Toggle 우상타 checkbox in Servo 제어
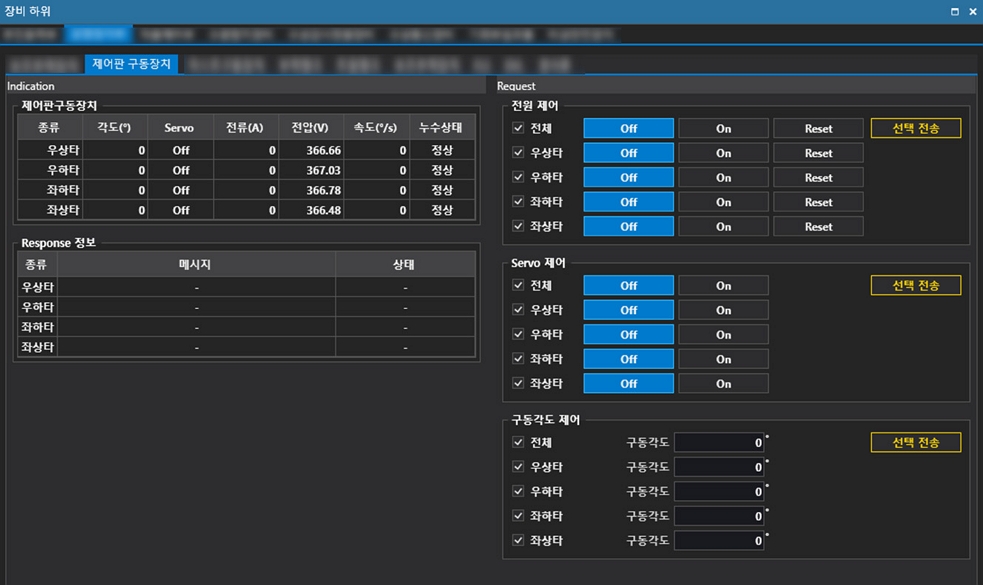983x585 pixels. point(518,310)
